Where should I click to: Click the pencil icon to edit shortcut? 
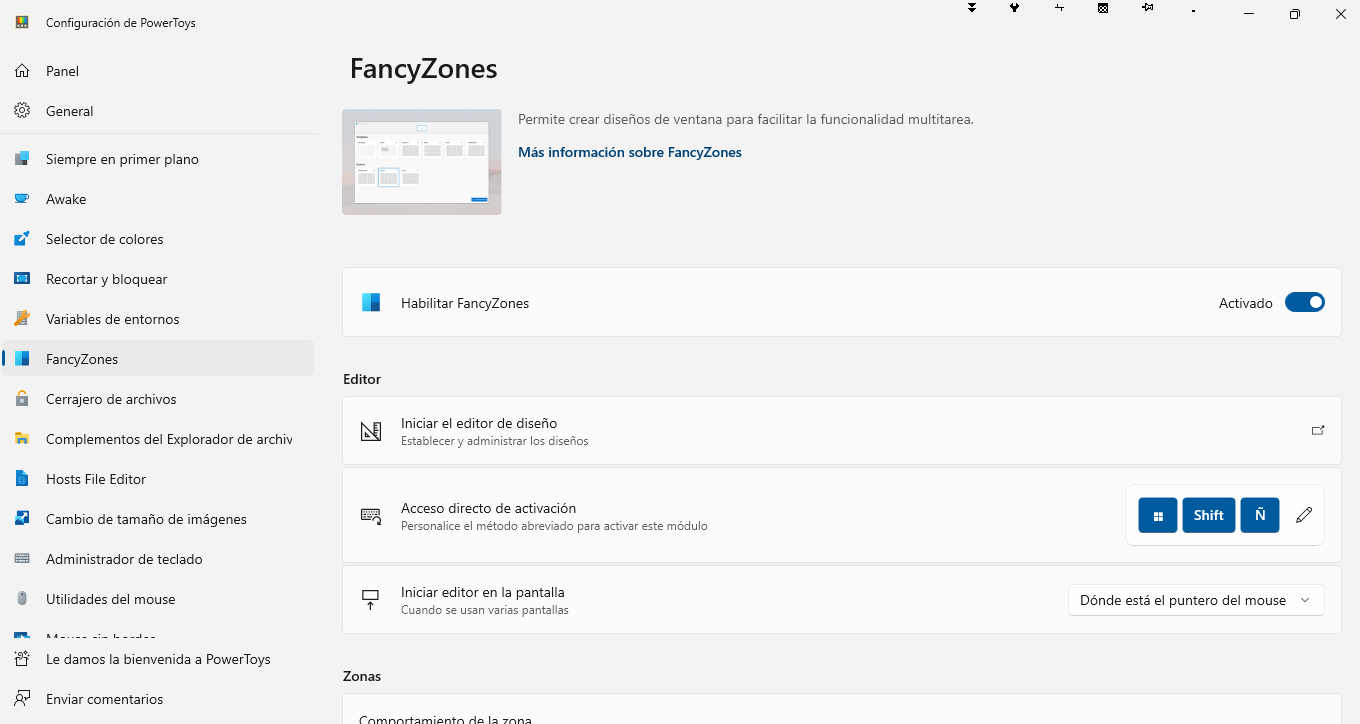pyautogui.click(x=1303, y=515)
